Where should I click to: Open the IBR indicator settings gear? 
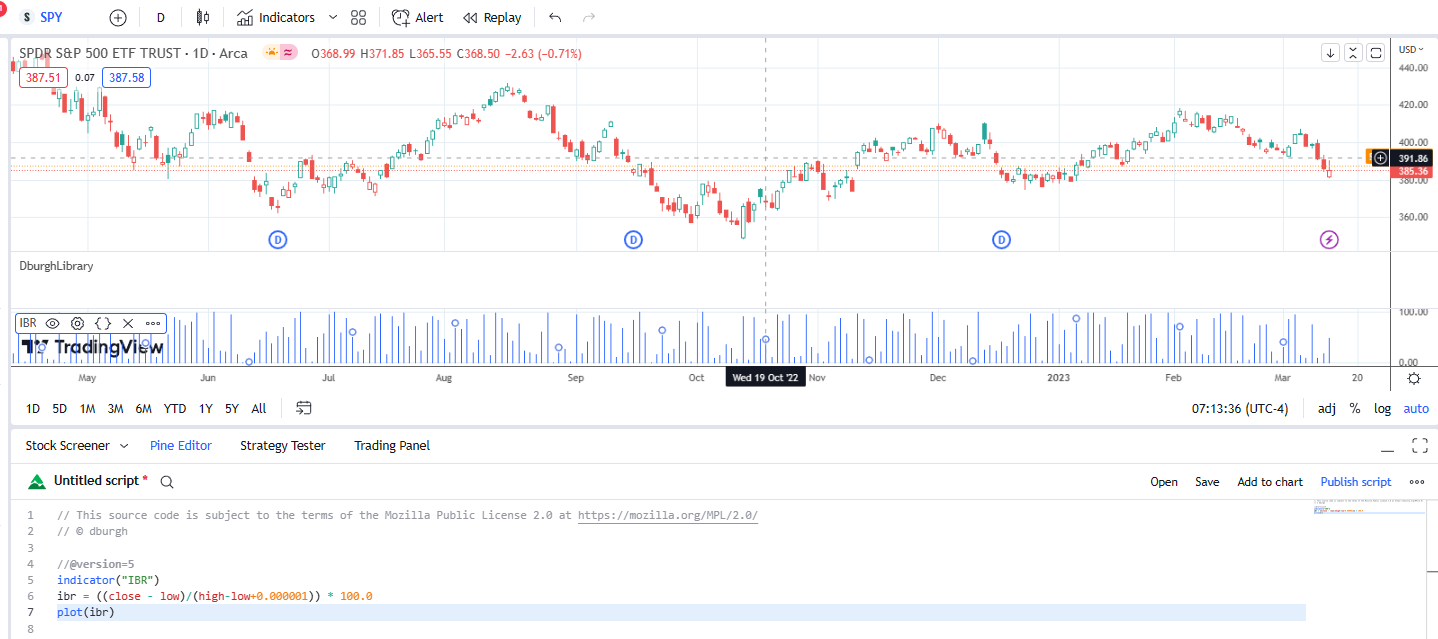[77, 323]
